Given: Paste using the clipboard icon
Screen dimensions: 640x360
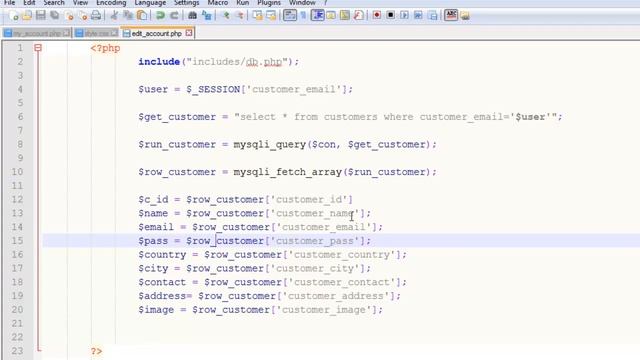Looking at the screenshot, I should [142, 16].
